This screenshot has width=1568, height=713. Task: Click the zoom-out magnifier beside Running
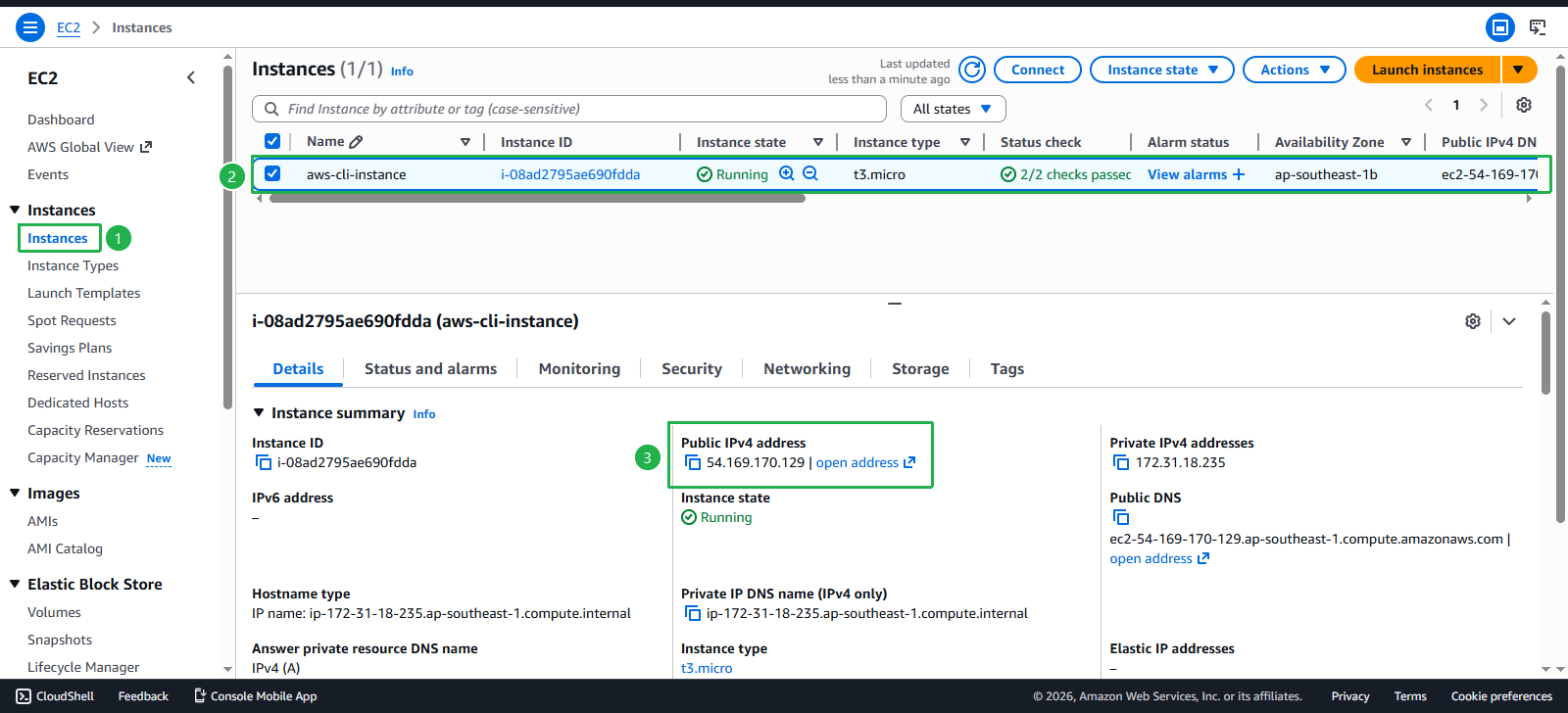click(810, 173)
